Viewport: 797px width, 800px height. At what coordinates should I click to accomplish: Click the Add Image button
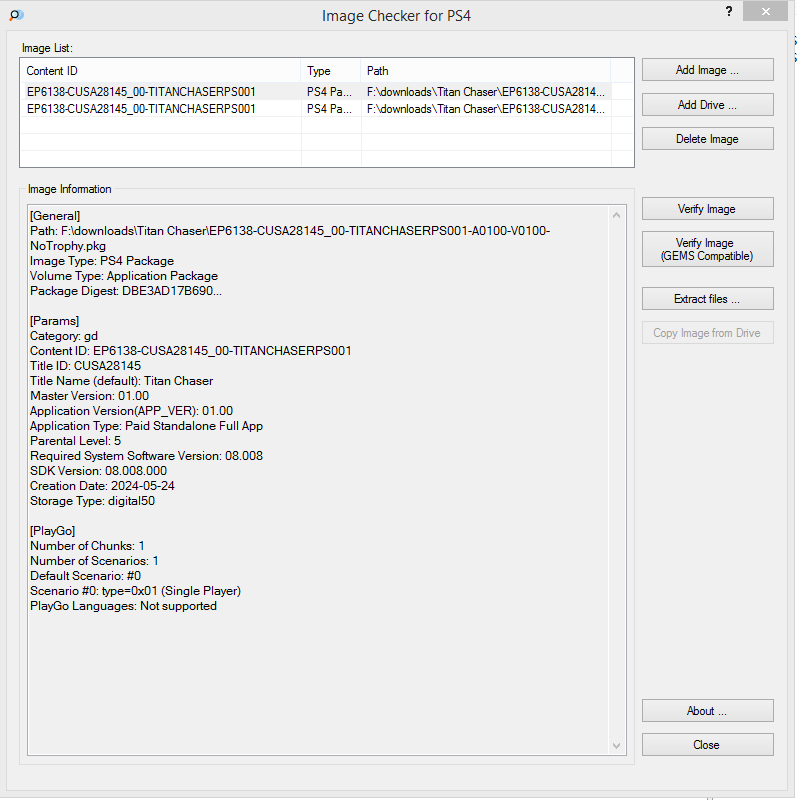coord(707,70)
